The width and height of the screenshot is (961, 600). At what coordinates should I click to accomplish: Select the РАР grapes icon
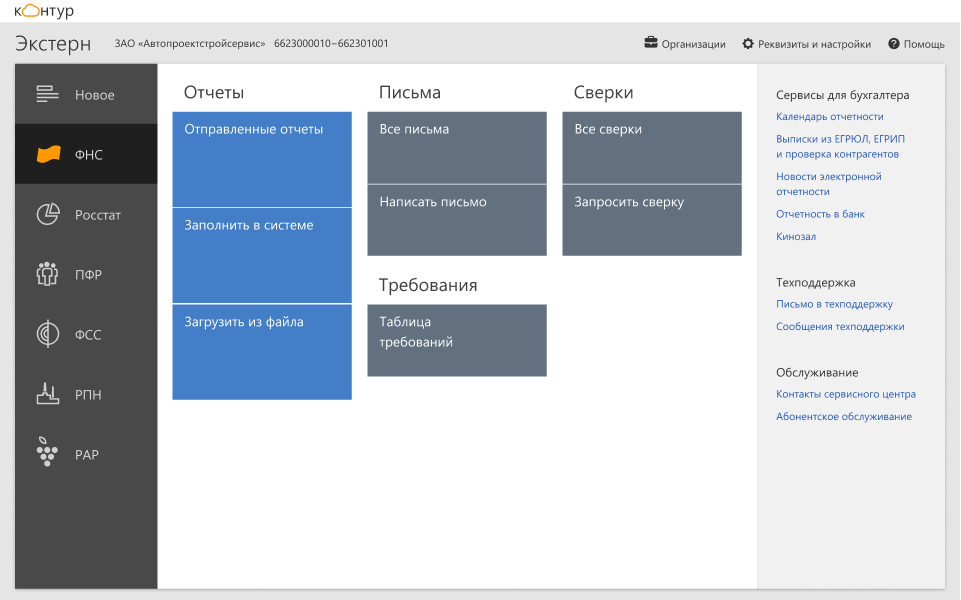pyautogui.click(x=47, y=452)
